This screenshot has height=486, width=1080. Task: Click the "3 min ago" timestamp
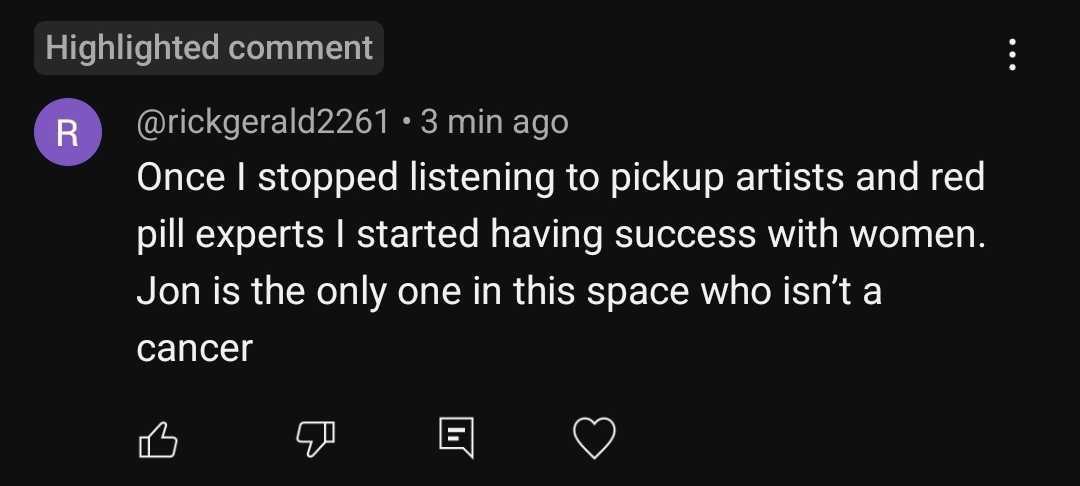tap(494, 123)
